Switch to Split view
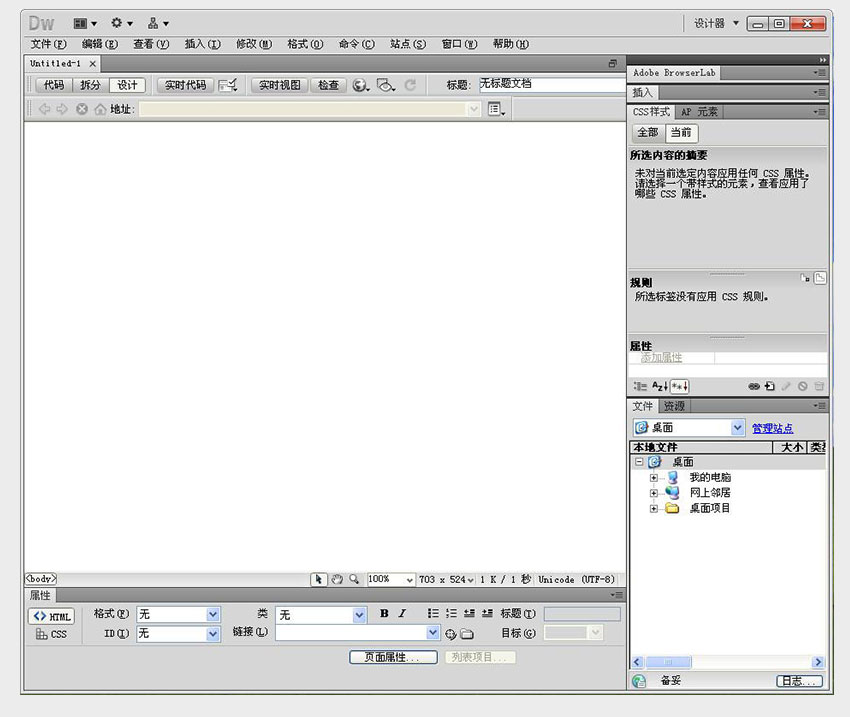The width and height of the screenshot is (850, 717). pos(91,85)
